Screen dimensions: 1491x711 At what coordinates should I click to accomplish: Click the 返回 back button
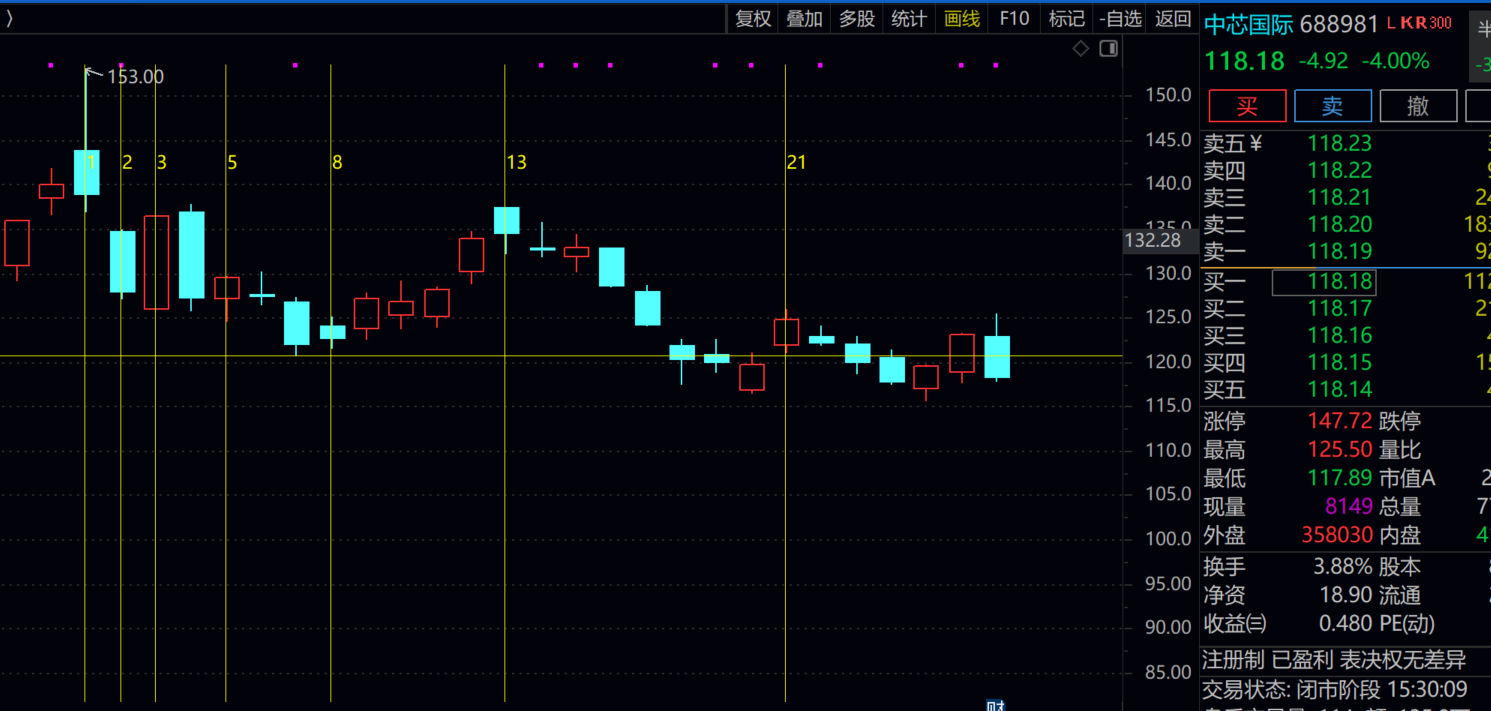[1173, 19]
